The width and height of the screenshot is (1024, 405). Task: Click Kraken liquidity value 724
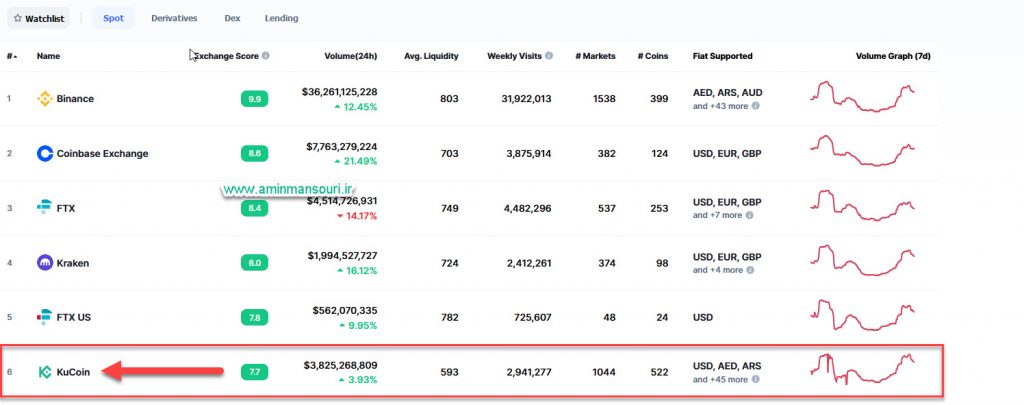(449, 263)
